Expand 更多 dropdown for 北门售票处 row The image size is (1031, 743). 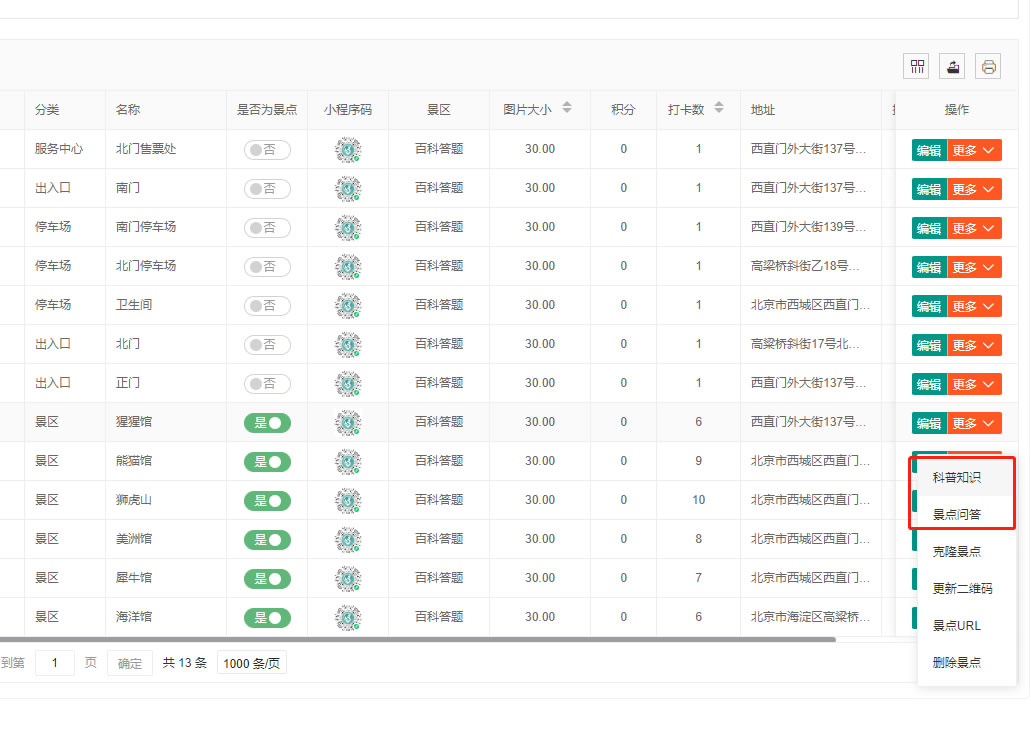tap(974, 151)
